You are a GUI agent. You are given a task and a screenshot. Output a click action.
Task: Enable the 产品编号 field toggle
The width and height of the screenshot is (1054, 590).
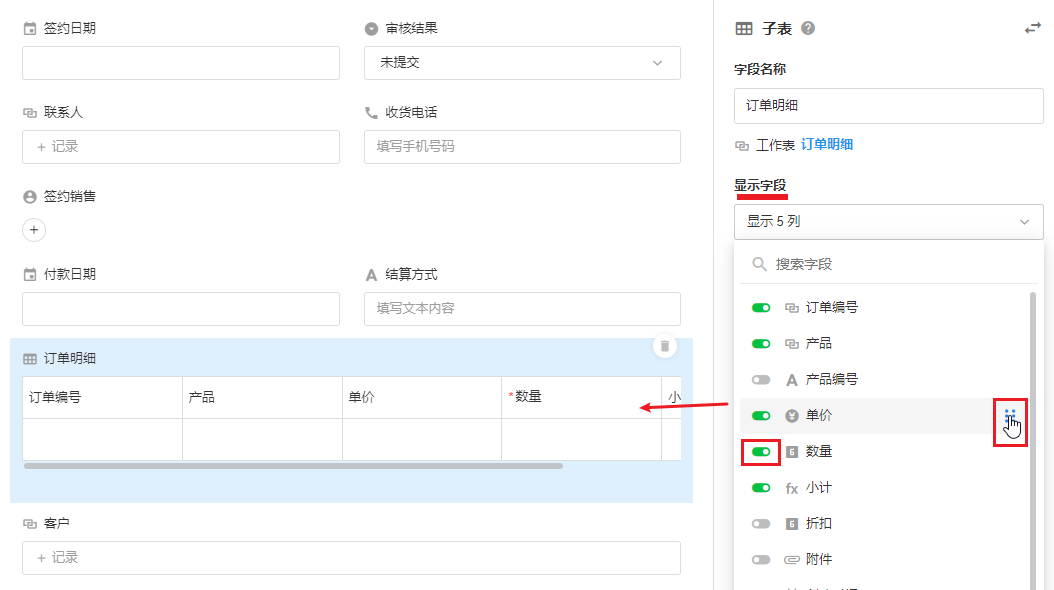click(x=761, y=380)
